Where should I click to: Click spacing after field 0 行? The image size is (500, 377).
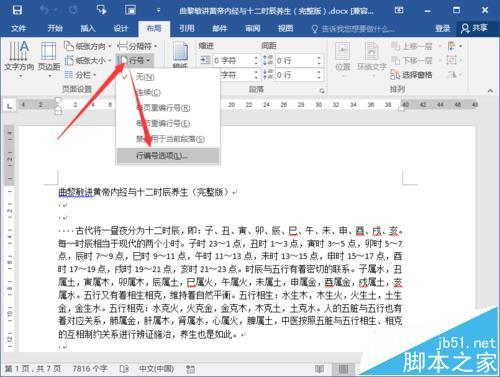click(x=295, y=75)
